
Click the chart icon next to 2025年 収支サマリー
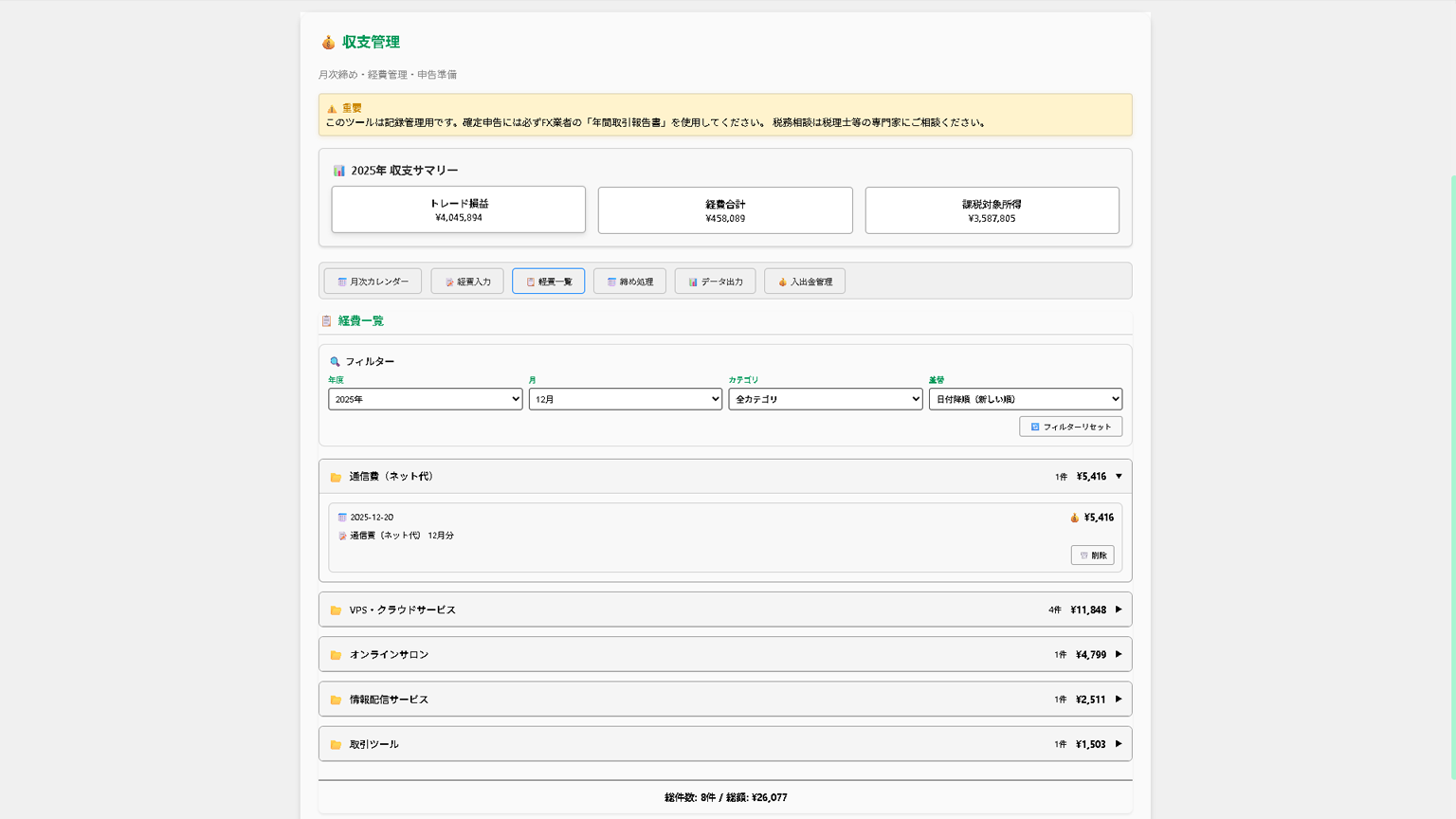(339, 171)
